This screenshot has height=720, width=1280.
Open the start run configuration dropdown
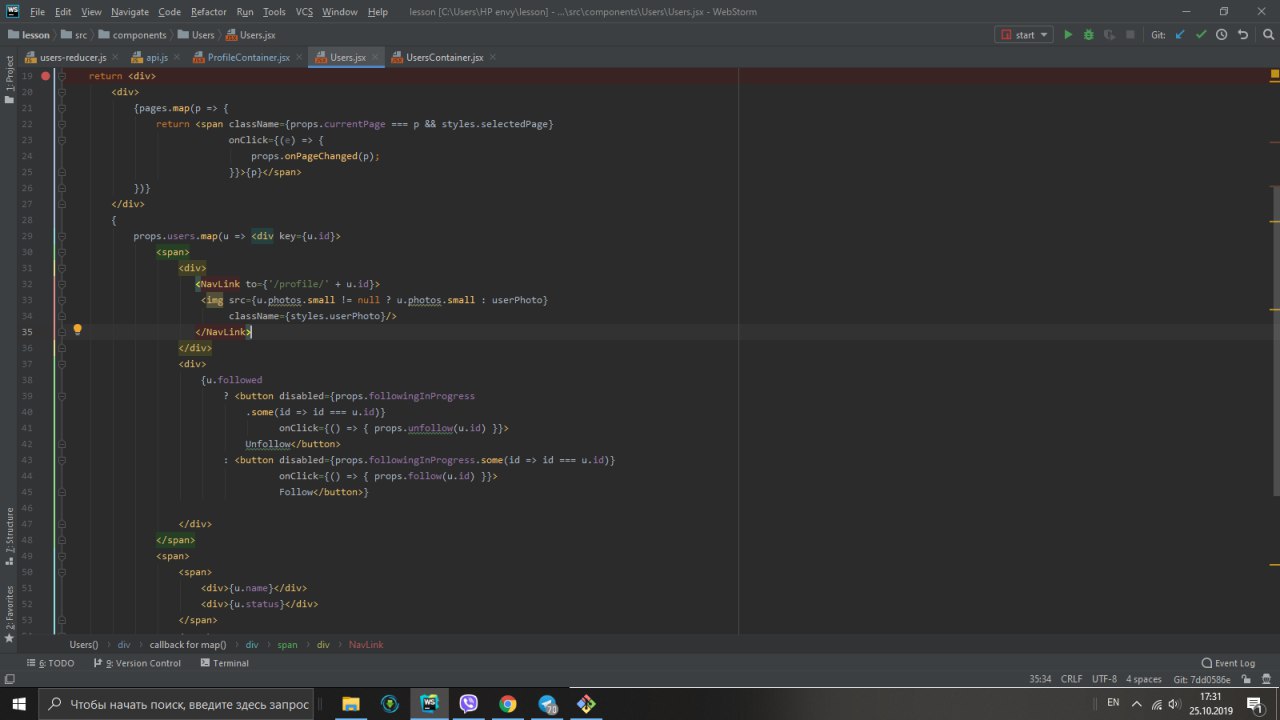pyautogui.click(x=1024, y=35)
